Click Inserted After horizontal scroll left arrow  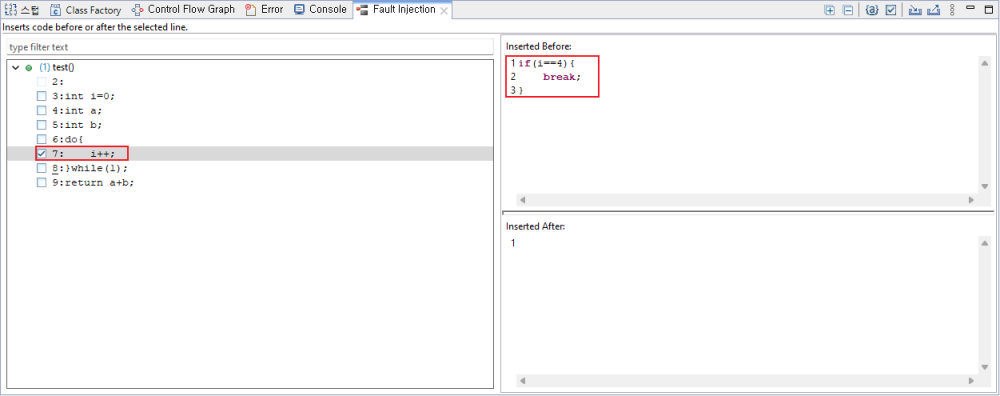point(522,381)
